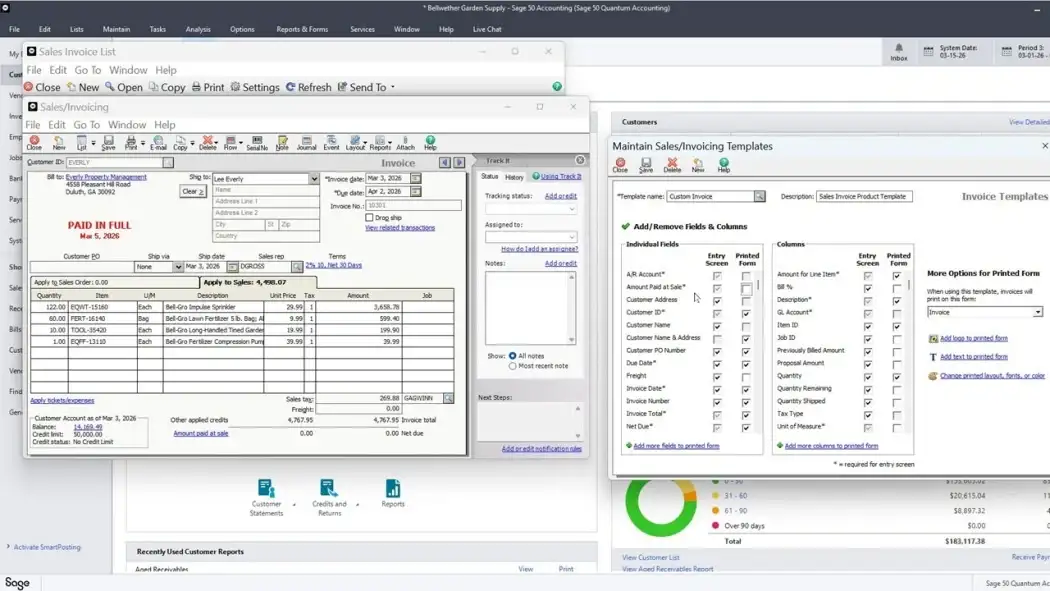This screenshot has width=1050, height=591.
Task: Go to previous invoice with left arrow
Action: [x=445, y=163]
